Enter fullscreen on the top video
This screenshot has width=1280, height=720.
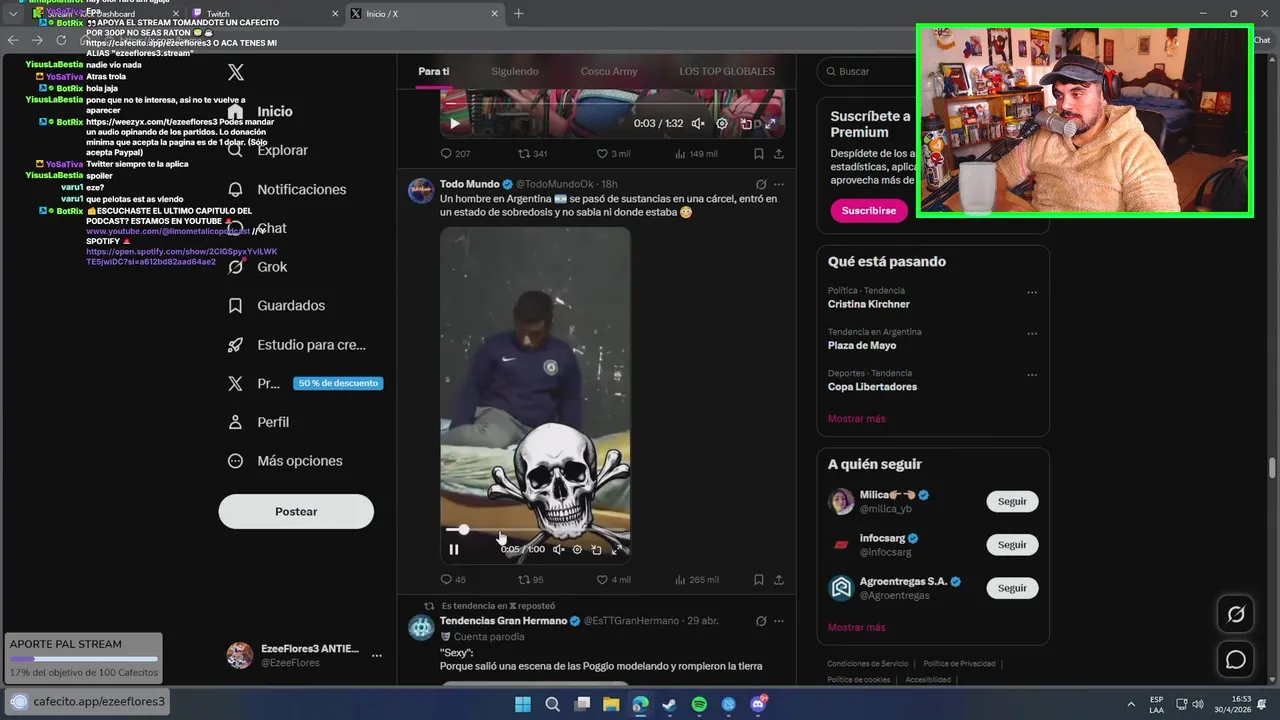point(770,123)
